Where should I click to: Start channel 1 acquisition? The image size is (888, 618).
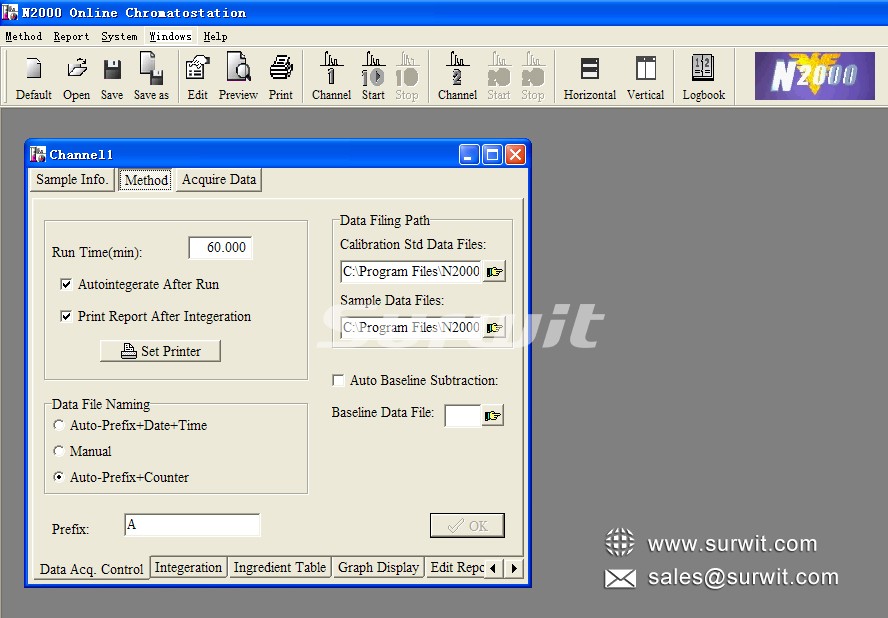pyautogui.click(x=373, y=77)
